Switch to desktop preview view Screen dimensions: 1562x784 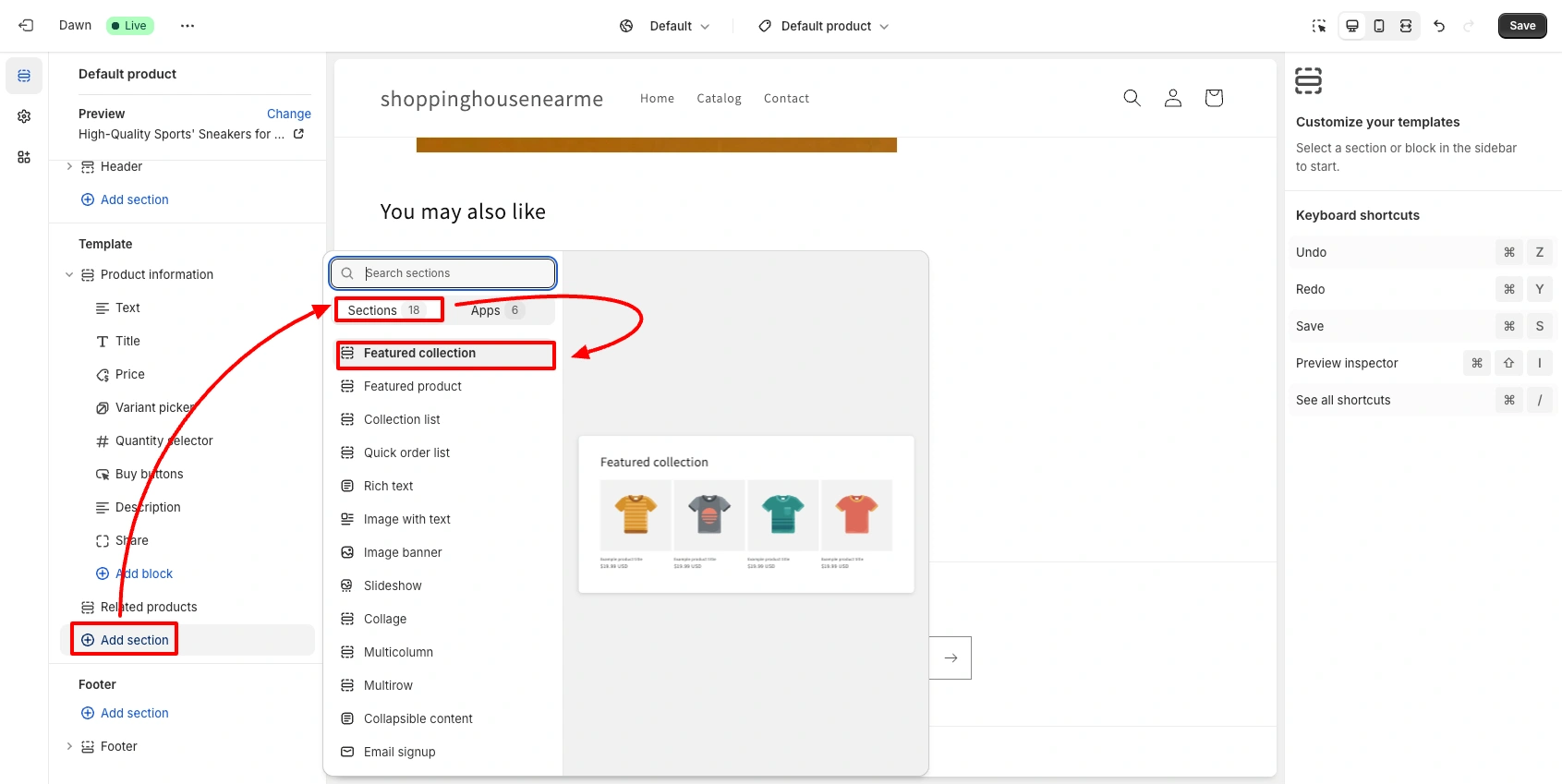coord(1352,26)
